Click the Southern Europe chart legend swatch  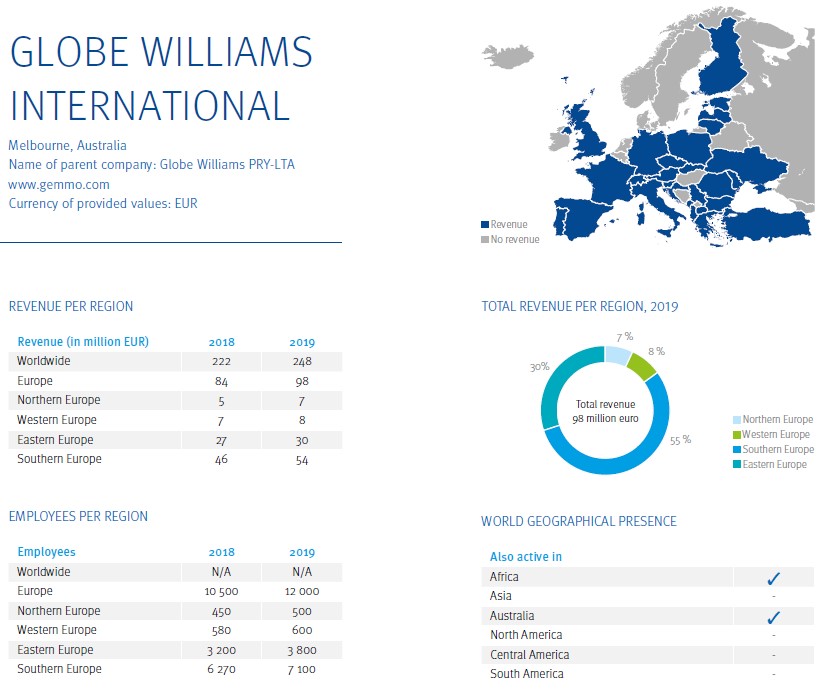(x=738, y=450)
